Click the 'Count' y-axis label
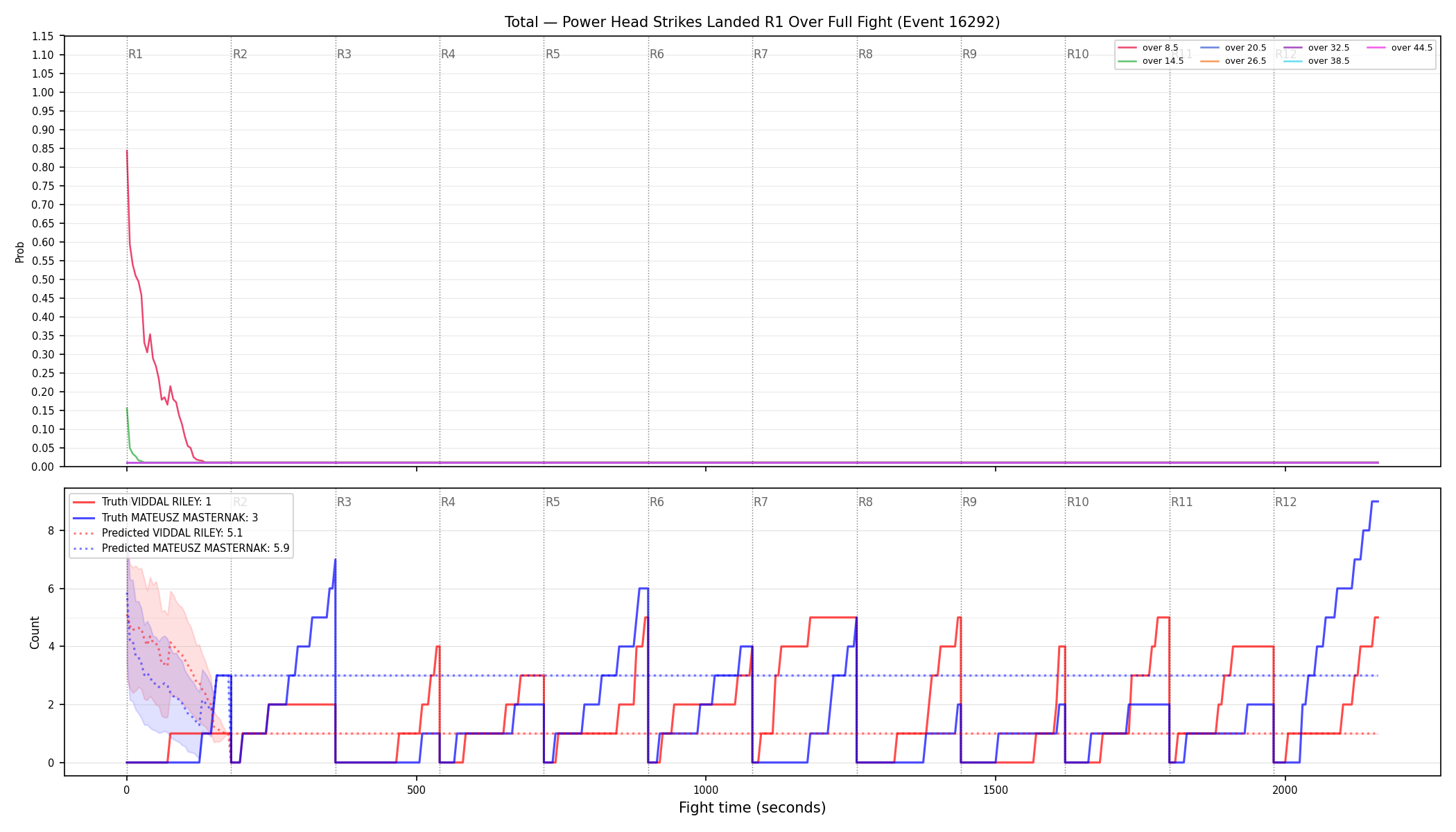 35,632
